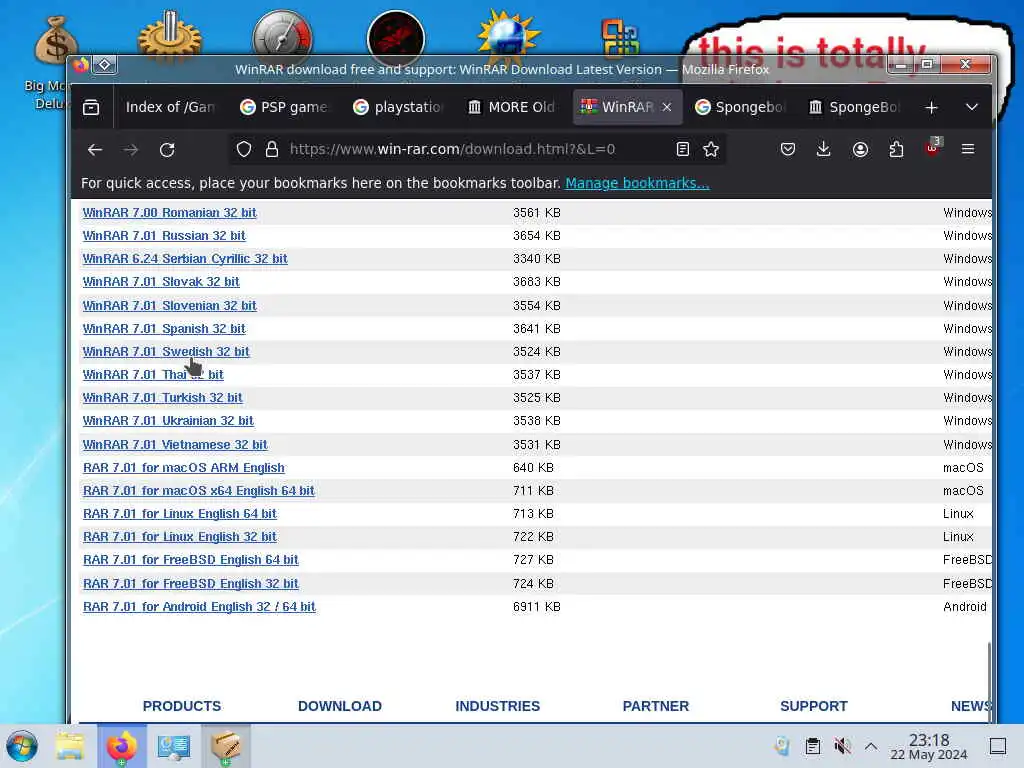Reload the WinRAR download page

coord(167,150)
